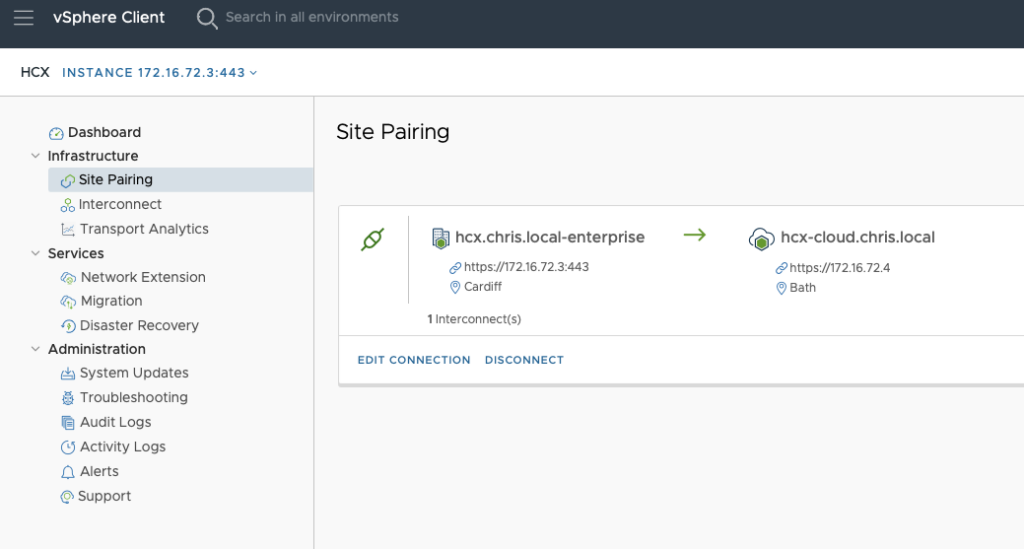Click the location pin beside Cardiff
1024x549 pixels.
click(455, 287)
